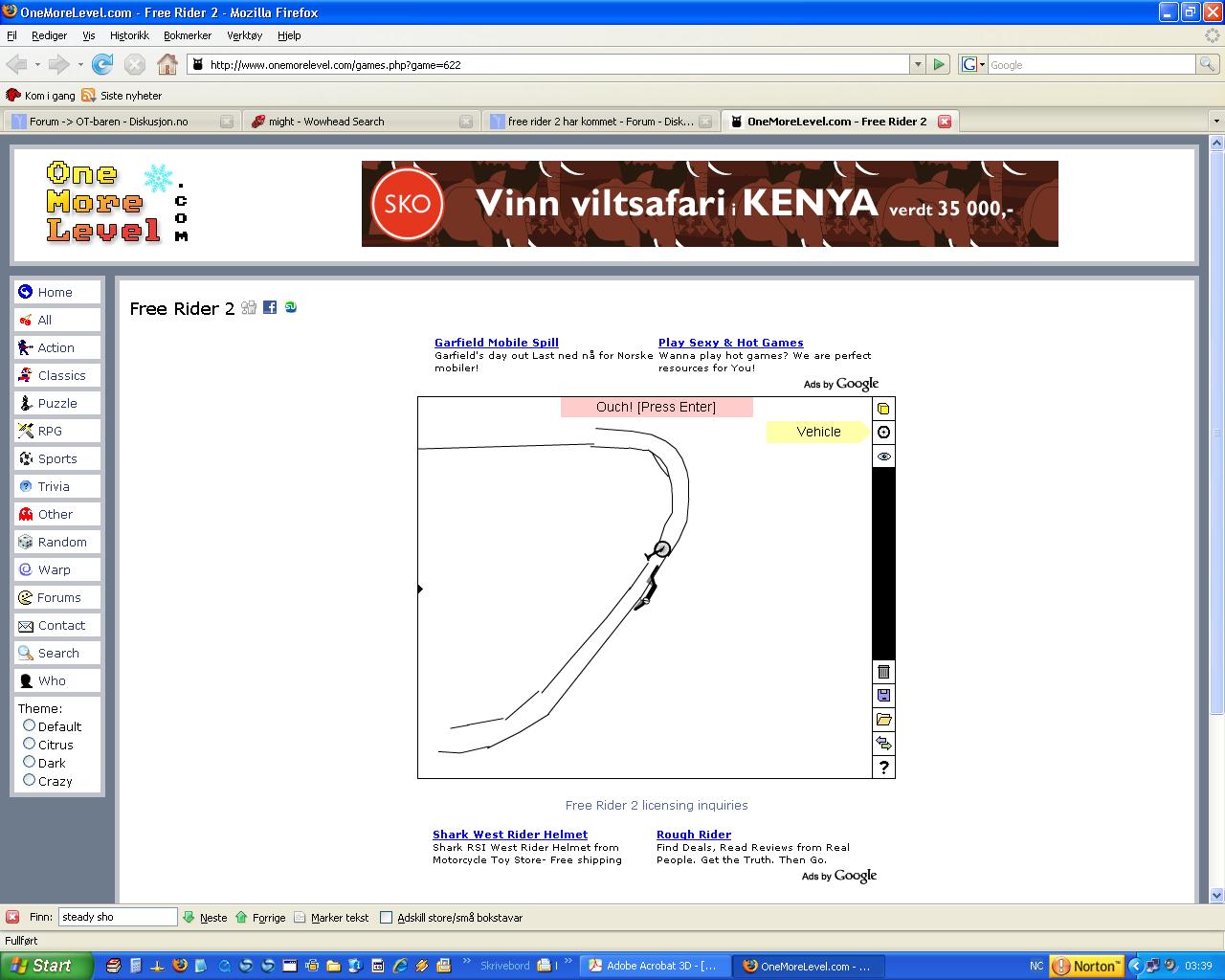Open the Historikk menu
Image resolution: width=1225 pixels, height=980 pixels.
click(x=129, y=35)
